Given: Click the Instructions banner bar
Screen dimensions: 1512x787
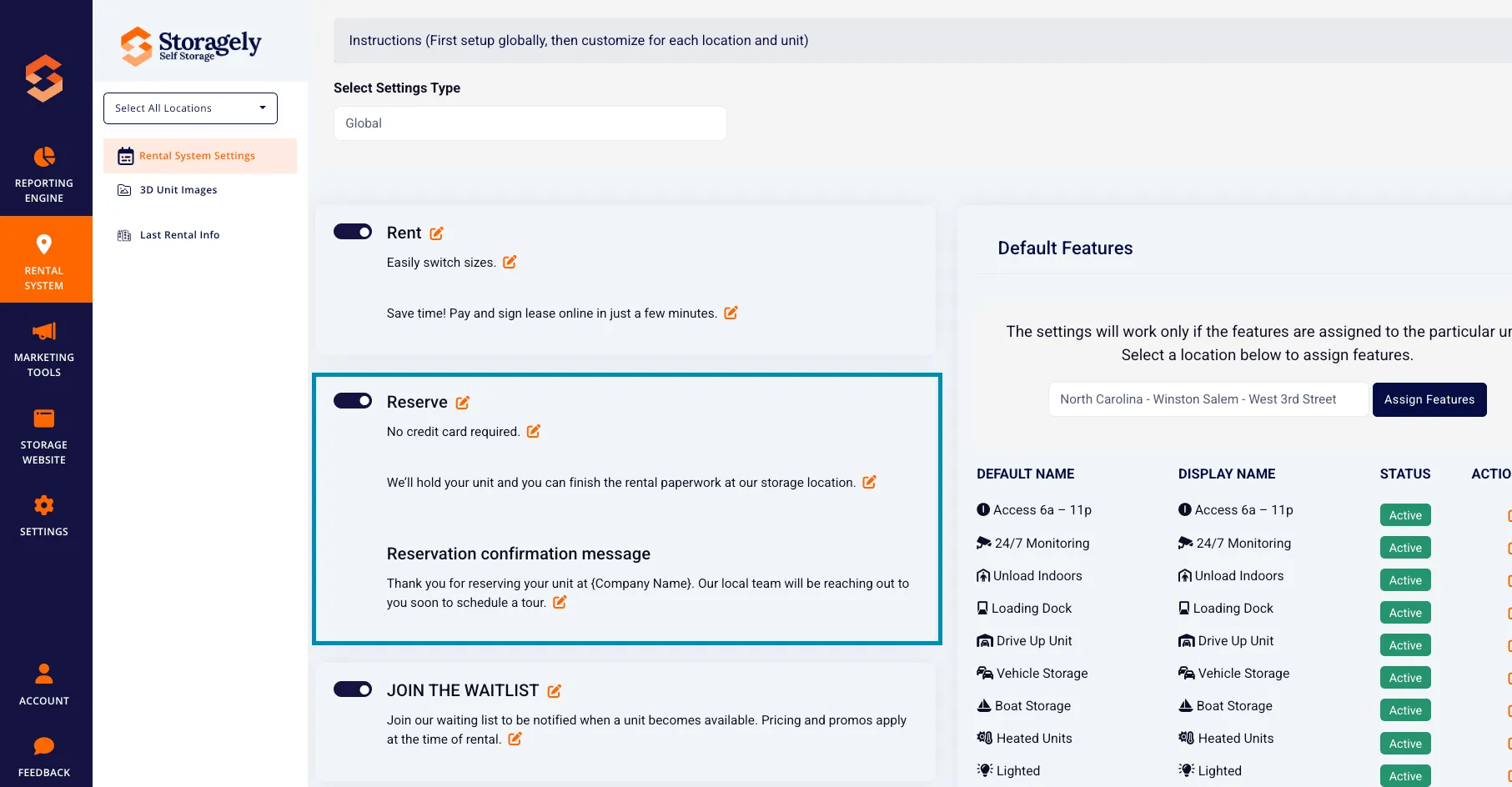Looking at the screenshot, I should (922, 40).
